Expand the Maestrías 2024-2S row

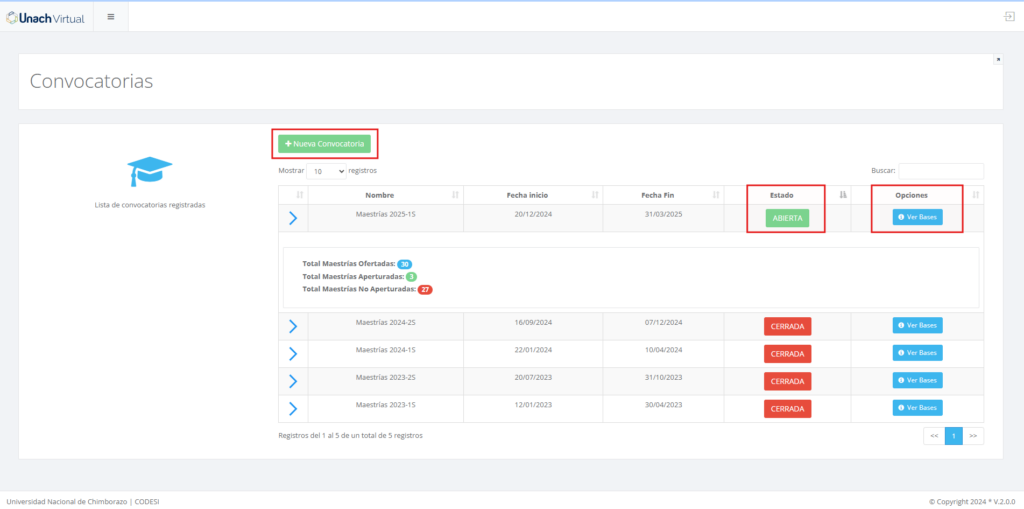pyautogui.click(x=293, y=326)
